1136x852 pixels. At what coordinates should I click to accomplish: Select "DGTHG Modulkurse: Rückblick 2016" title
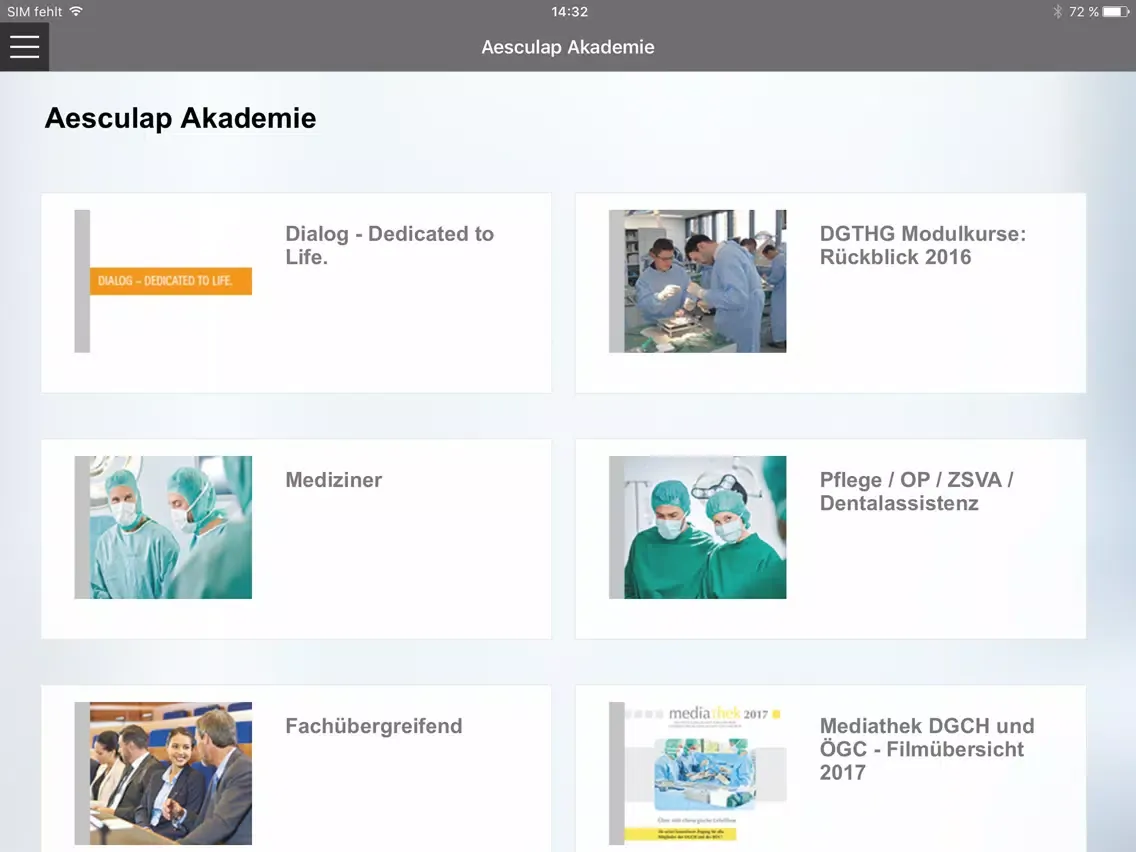pos(923,245)
